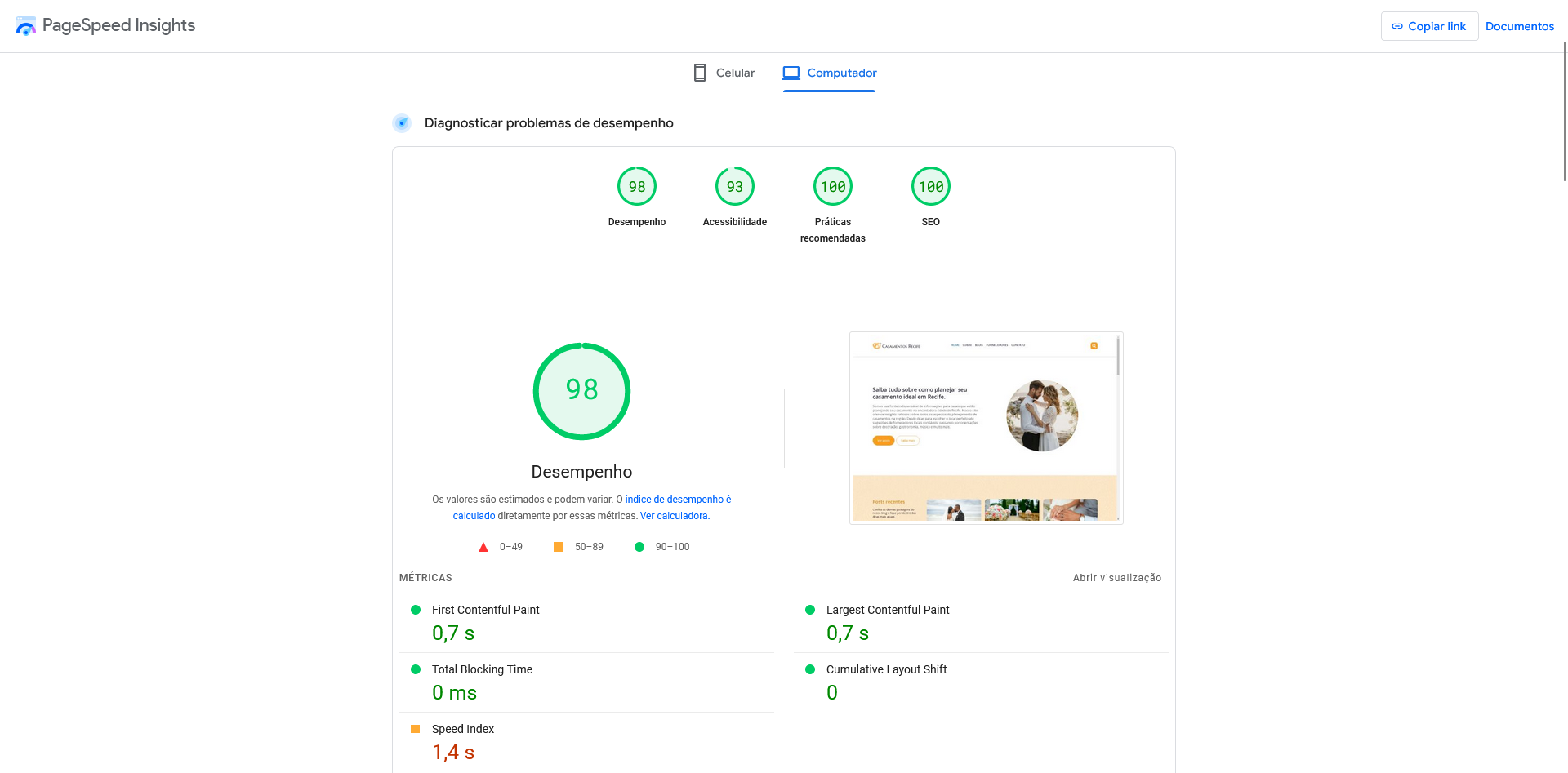Click the SEO 100 score gauge

click(x=931, y=187)
